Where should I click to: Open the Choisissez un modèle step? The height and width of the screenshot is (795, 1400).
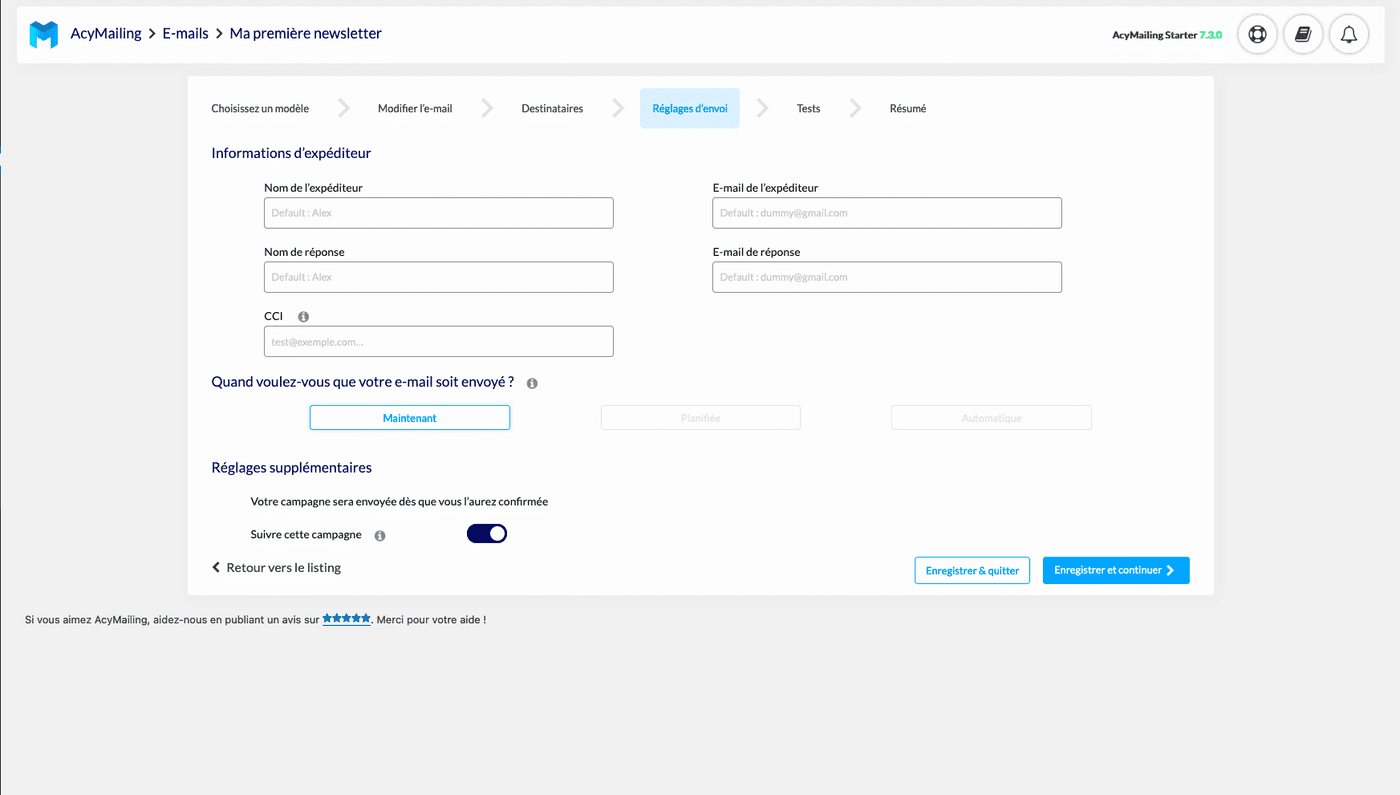[x=260, y=107]
